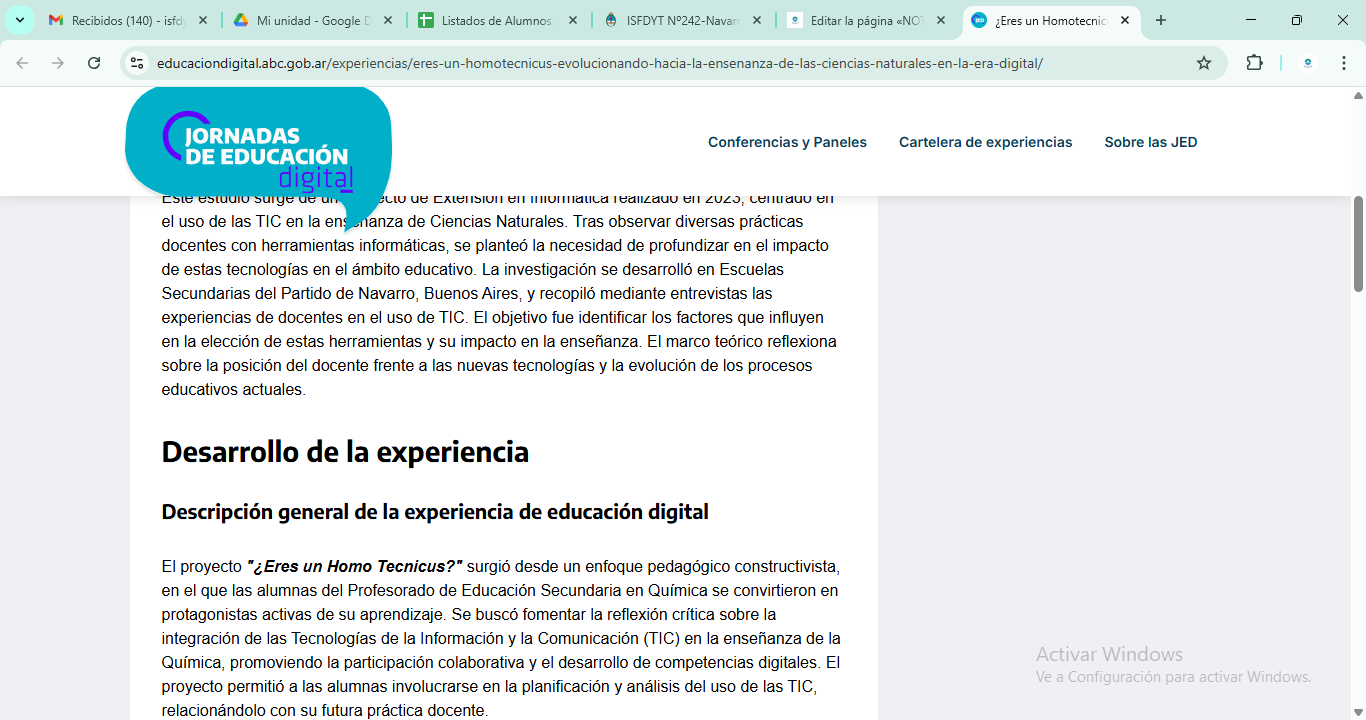Open the browser profile avatar
This screenshot has width=1366, height=720.
coord(1307,63)
